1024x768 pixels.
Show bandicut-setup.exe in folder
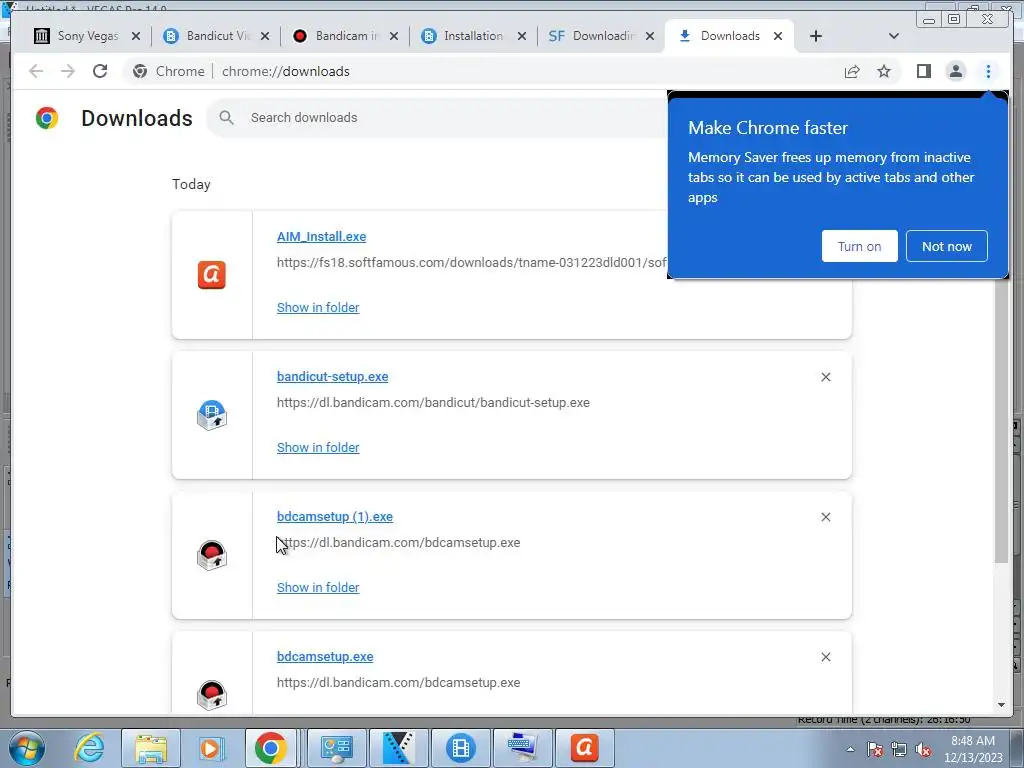pyautogui.click(x=318, y=447)
